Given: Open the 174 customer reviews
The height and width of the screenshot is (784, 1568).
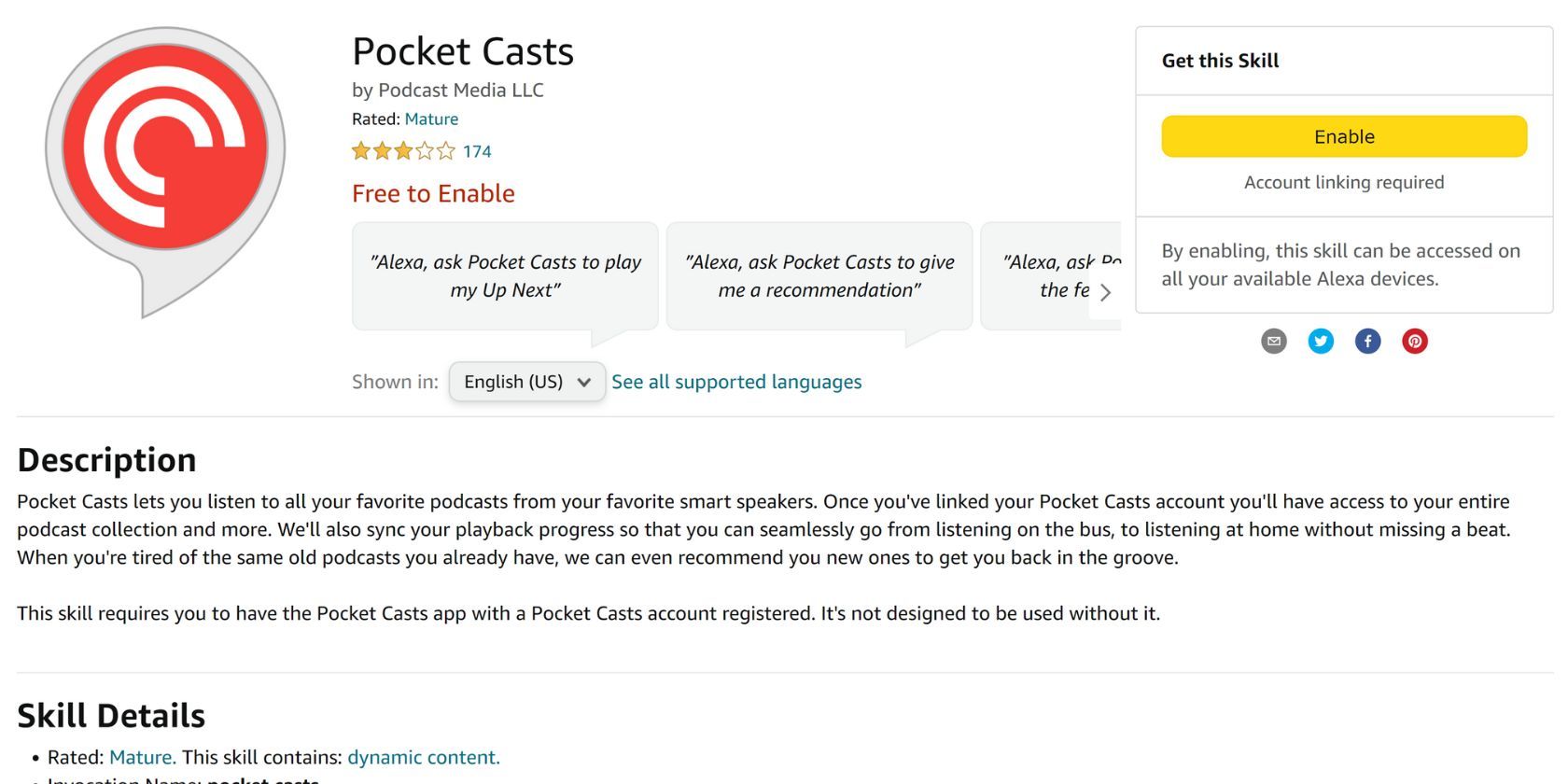Looking at the screenshot, I should click(477, 150).
